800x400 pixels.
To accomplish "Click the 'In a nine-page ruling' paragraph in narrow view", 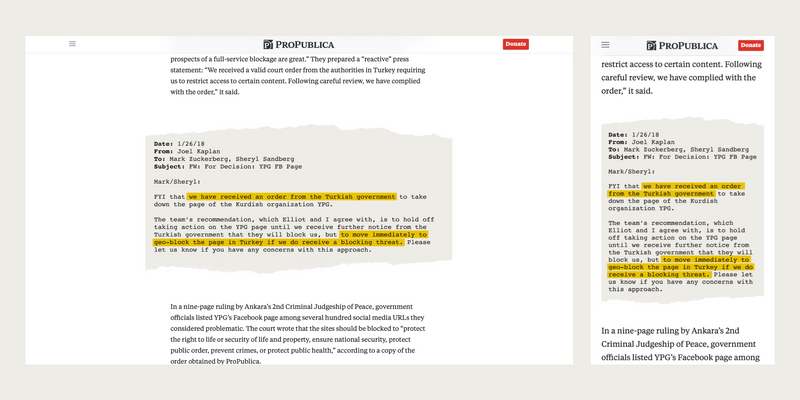I will (680, 343).
